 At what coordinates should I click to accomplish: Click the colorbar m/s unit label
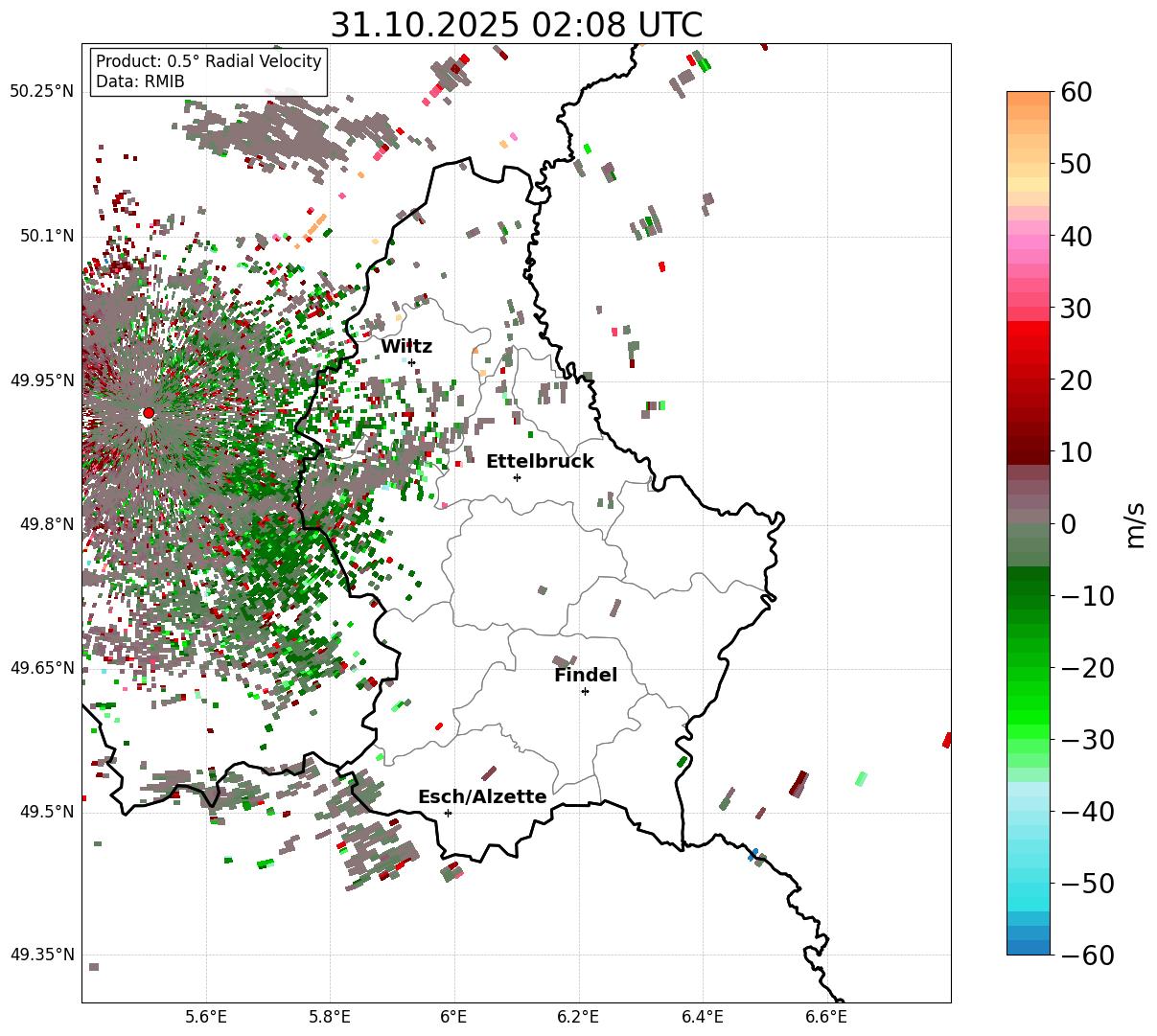pos(1136,523)
